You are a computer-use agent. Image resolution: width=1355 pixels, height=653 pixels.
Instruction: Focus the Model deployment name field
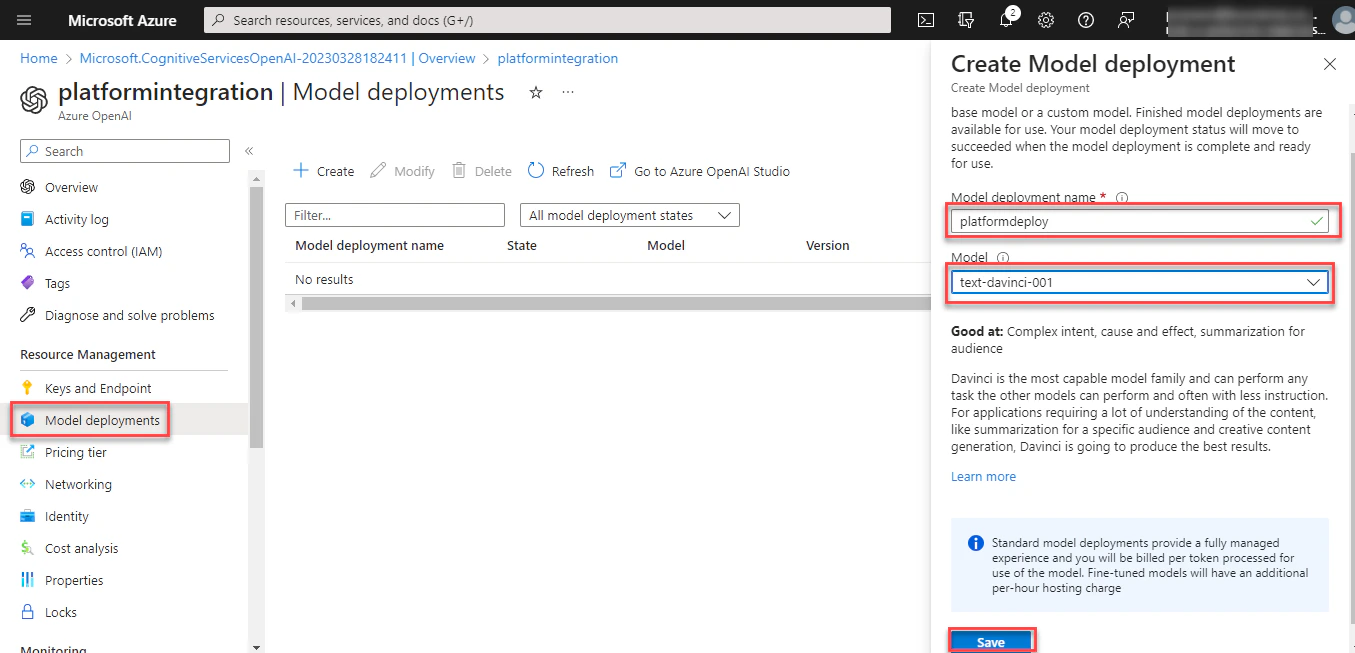(x=1139, y=222)
